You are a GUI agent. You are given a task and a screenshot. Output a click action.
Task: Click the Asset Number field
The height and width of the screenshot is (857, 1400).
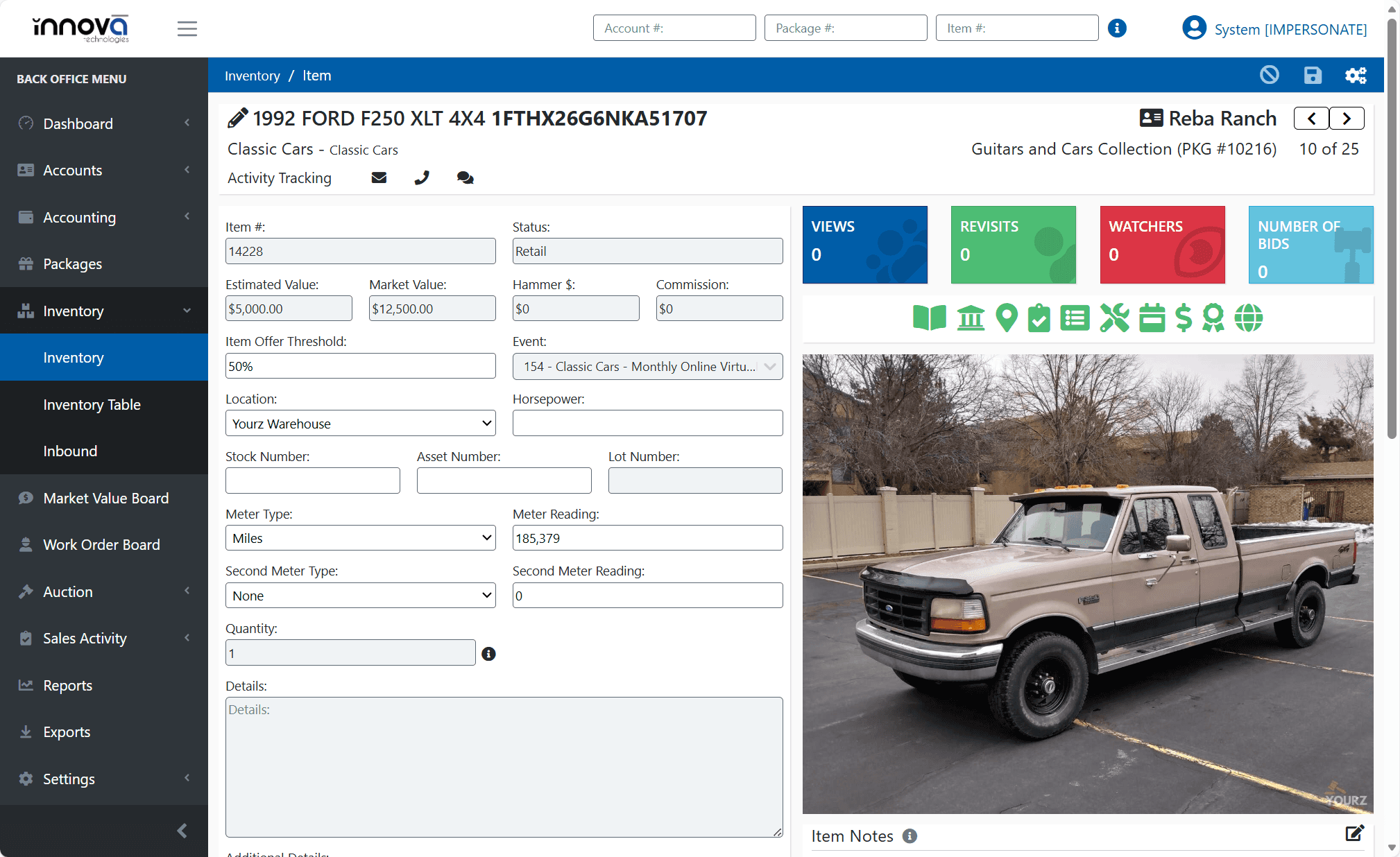504,481
